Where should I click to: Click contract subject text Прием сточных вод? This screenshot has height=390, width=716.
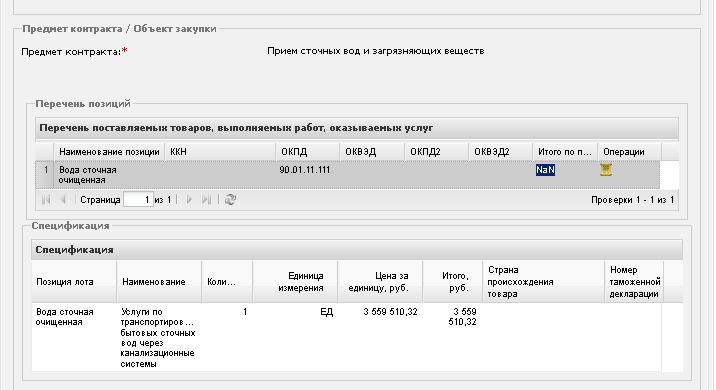tap(375, 51)
